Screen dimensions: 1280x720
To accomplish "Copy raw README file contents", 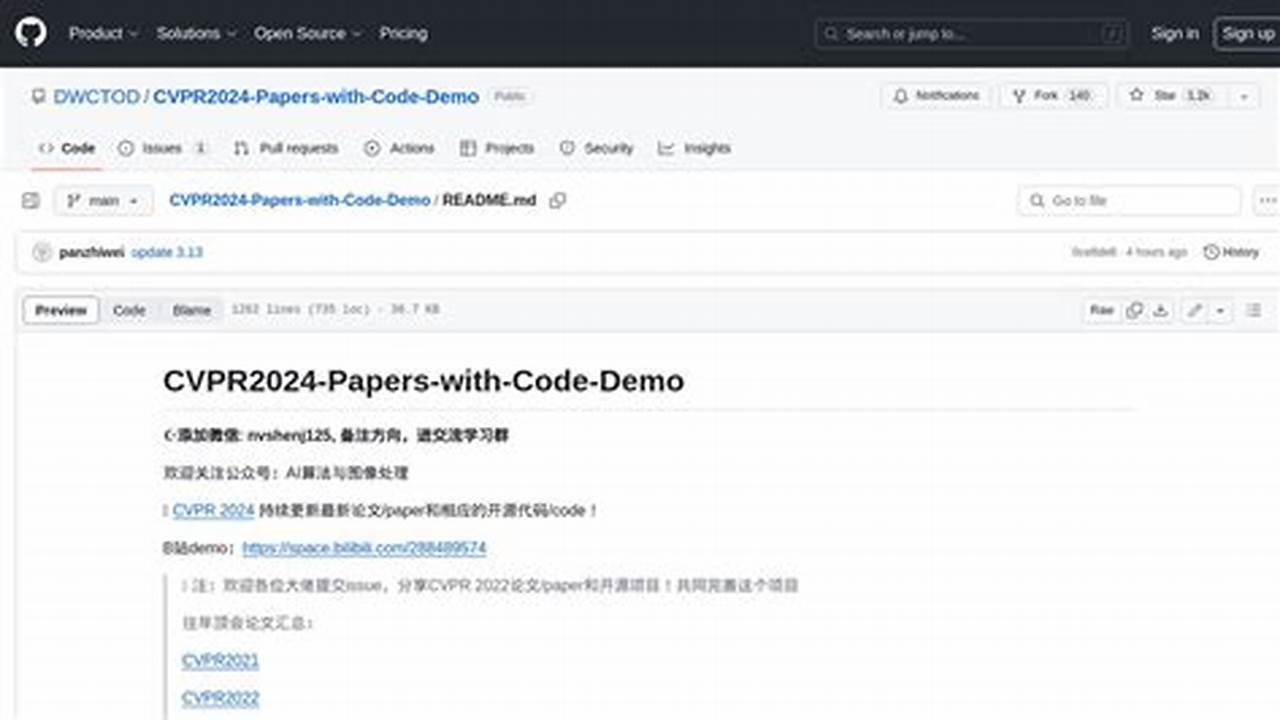I will click(x=1134, y=310).
